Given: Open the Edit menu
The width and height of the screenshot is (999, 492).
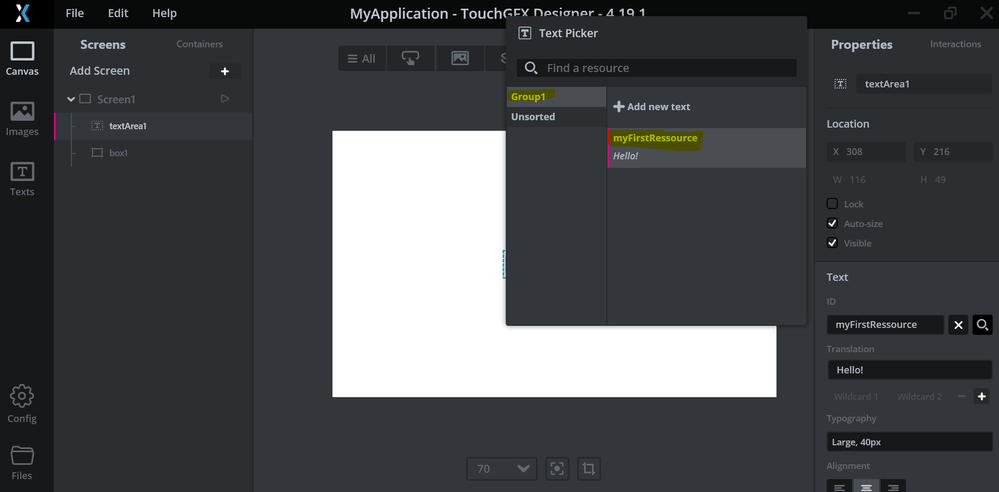Looking at the screenshot, I should (118, 13).
